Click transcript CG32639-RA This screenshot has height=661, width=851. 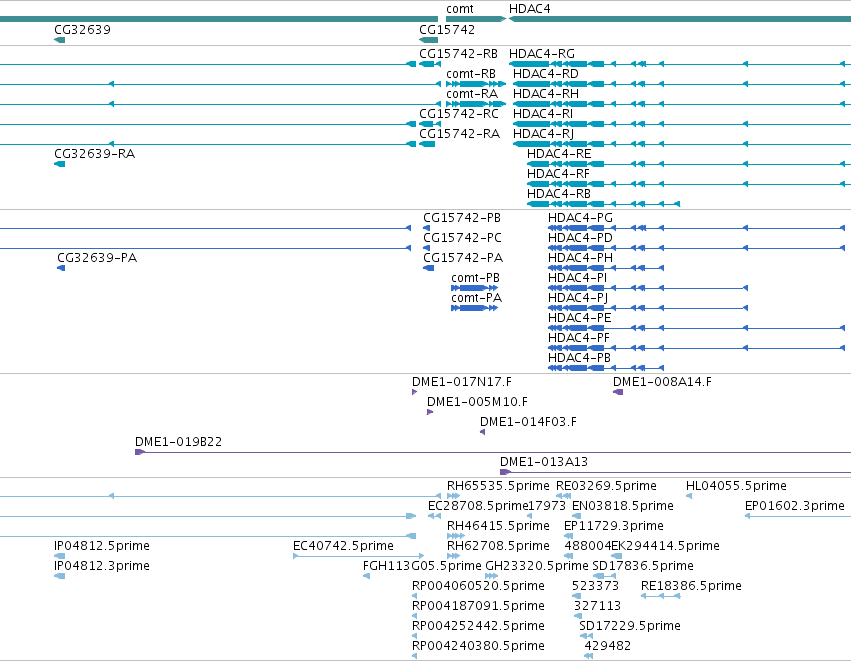[x=94, y=154]
